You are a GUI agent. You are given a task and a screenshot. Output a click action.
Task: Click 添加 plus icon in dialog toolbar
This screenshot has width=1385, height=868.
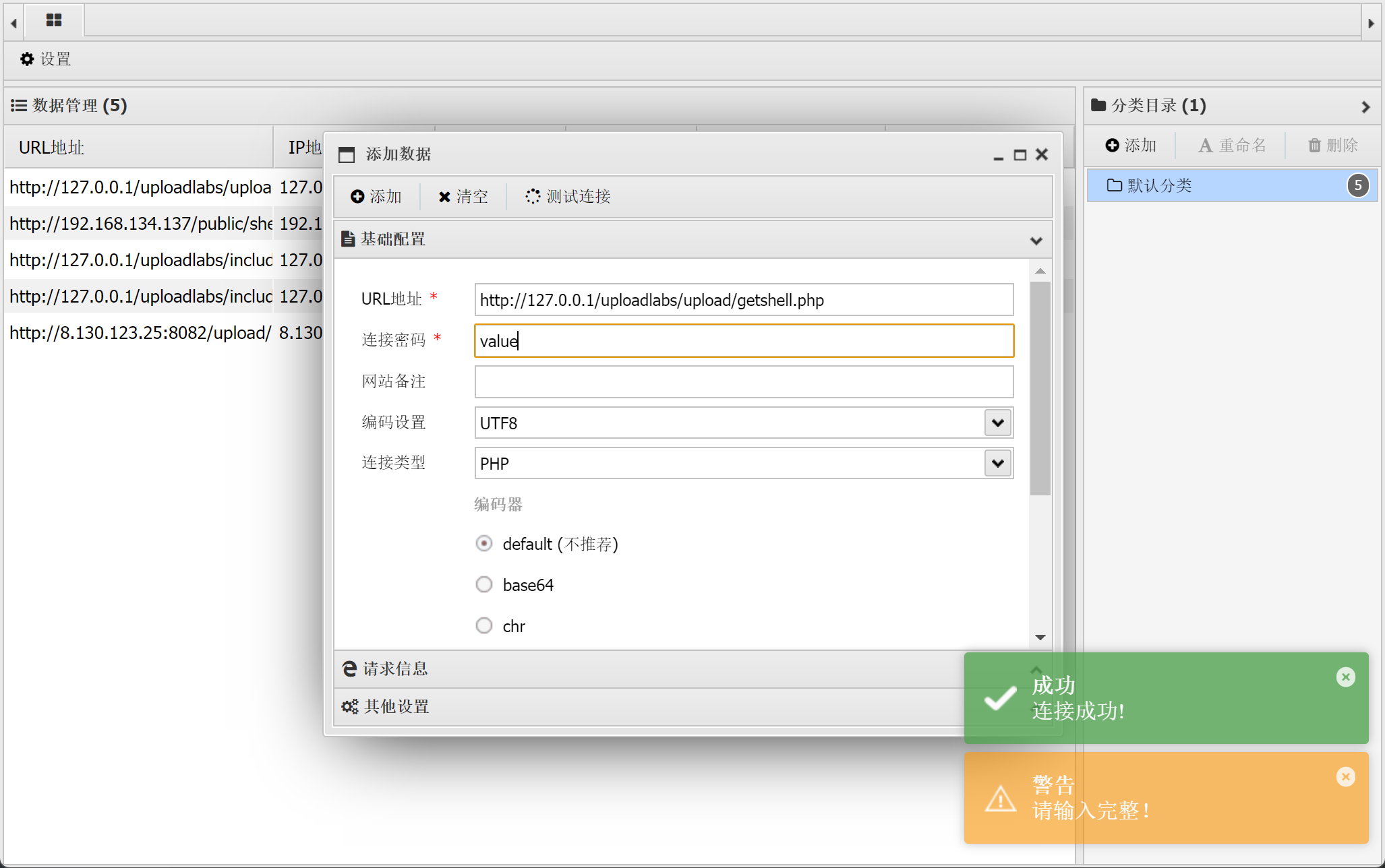coord(376,196)
